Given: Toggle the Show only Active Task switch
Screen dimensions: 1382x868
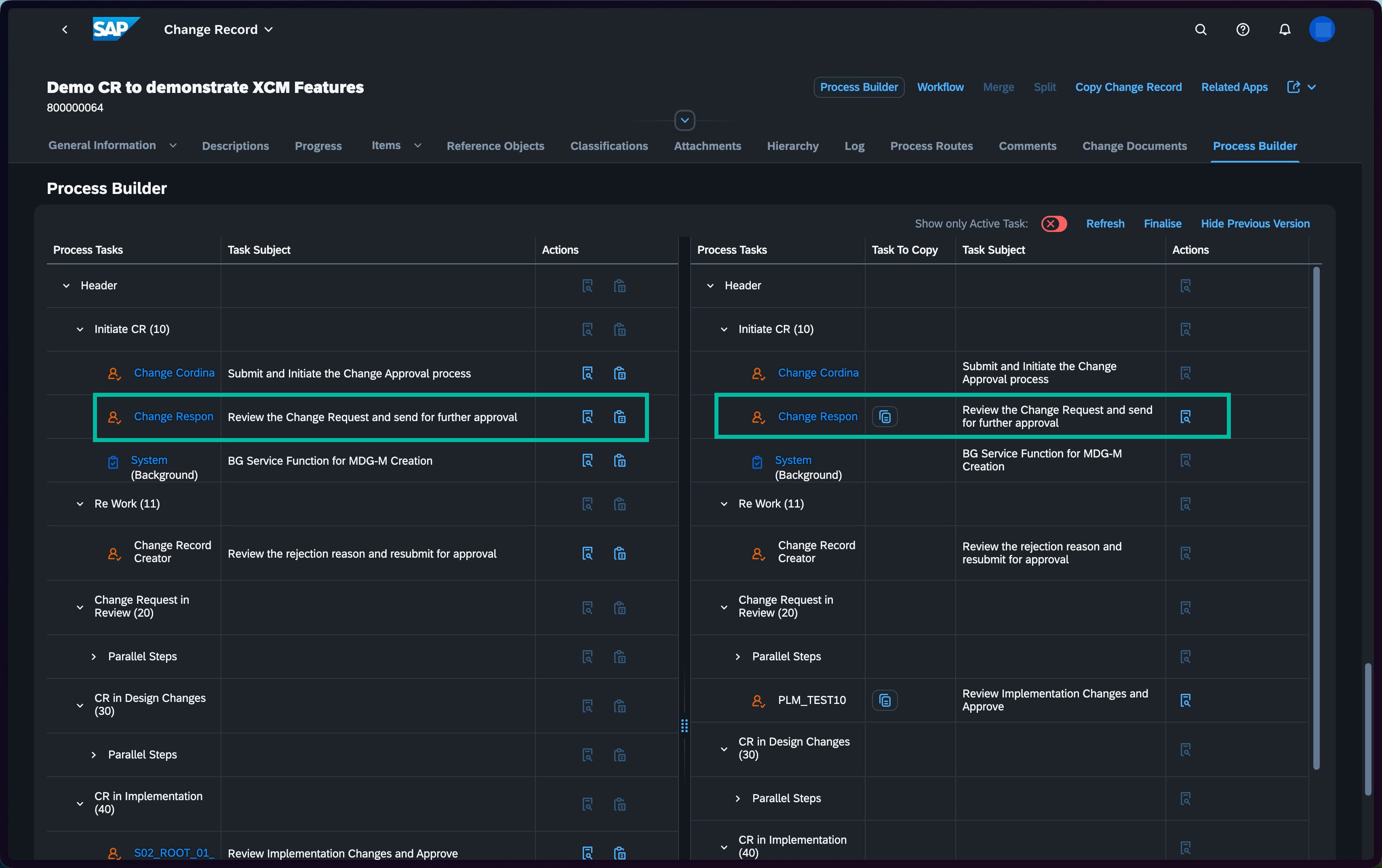Looking at the screenshot, I should 1054,224.
